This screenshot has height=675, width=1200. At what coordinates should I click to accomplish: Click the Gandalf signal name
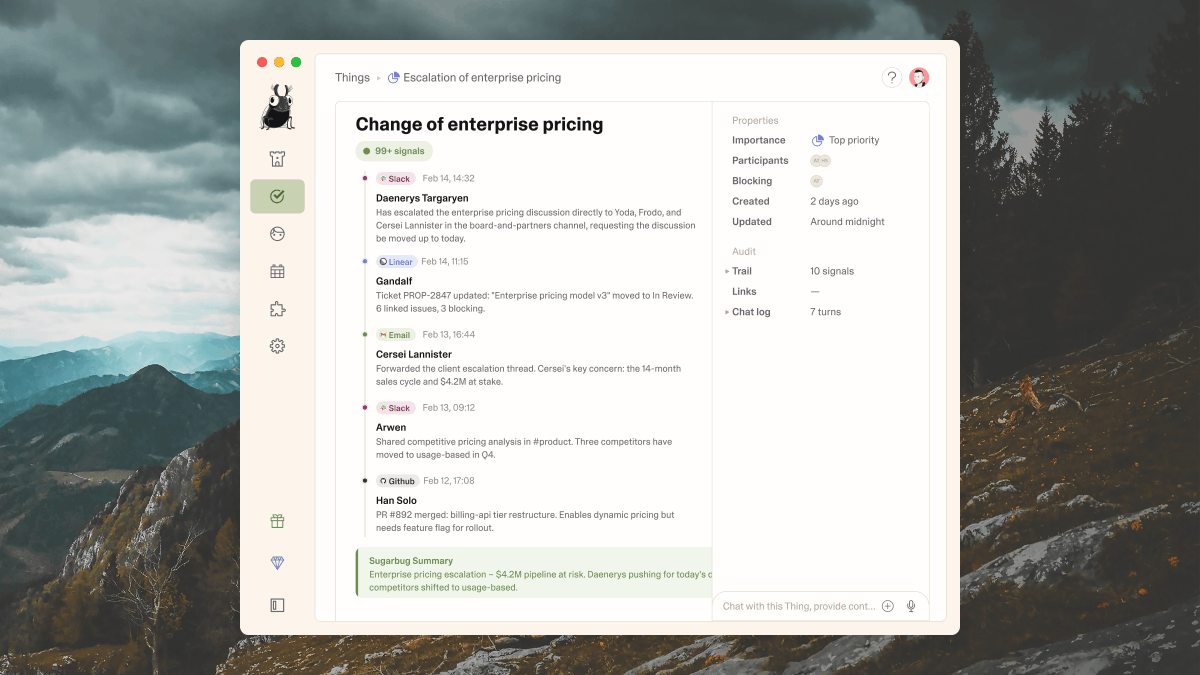(394, 281)
